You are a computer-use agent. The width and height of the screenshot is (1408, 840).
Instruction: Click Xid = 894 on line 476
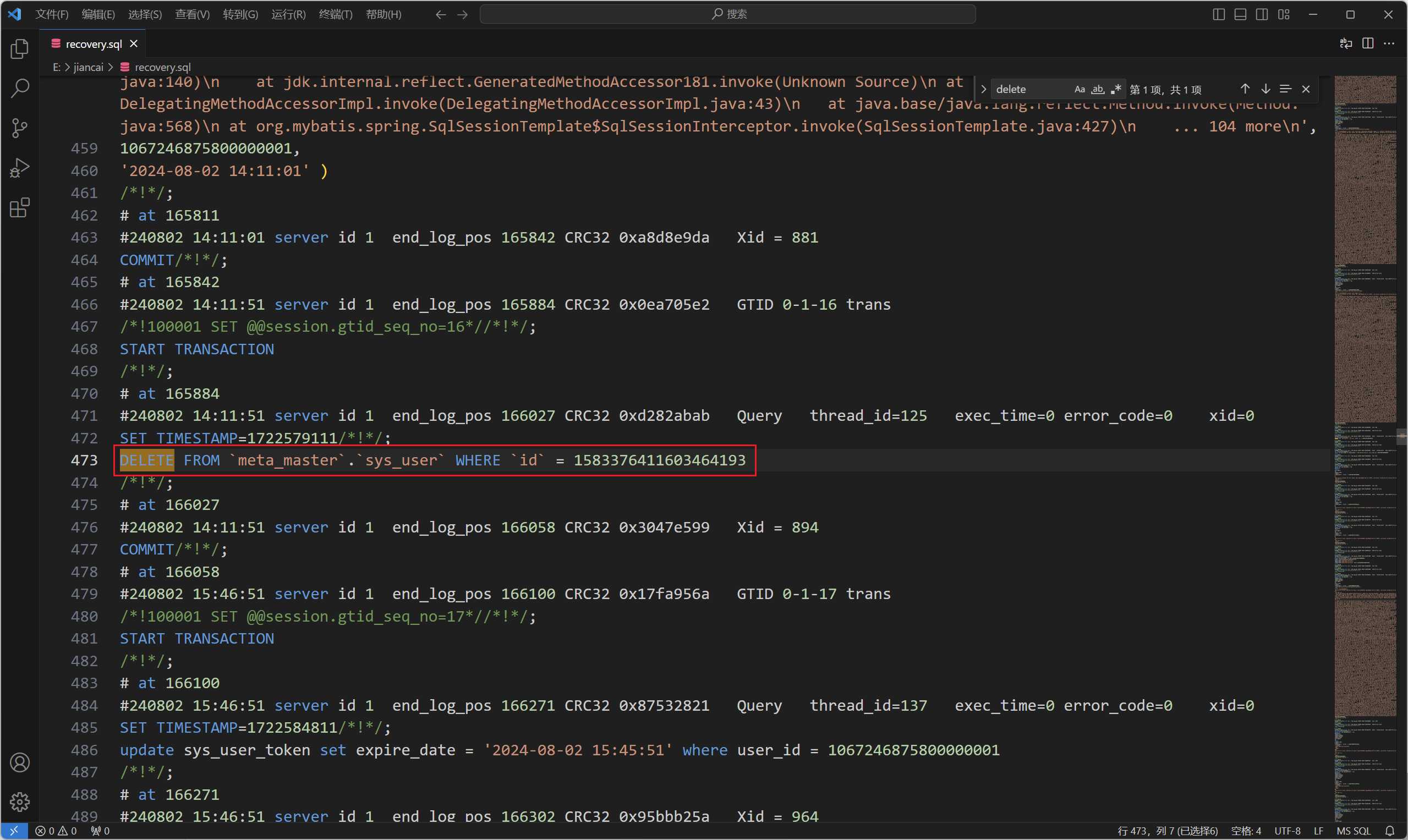tap(777, 527)
